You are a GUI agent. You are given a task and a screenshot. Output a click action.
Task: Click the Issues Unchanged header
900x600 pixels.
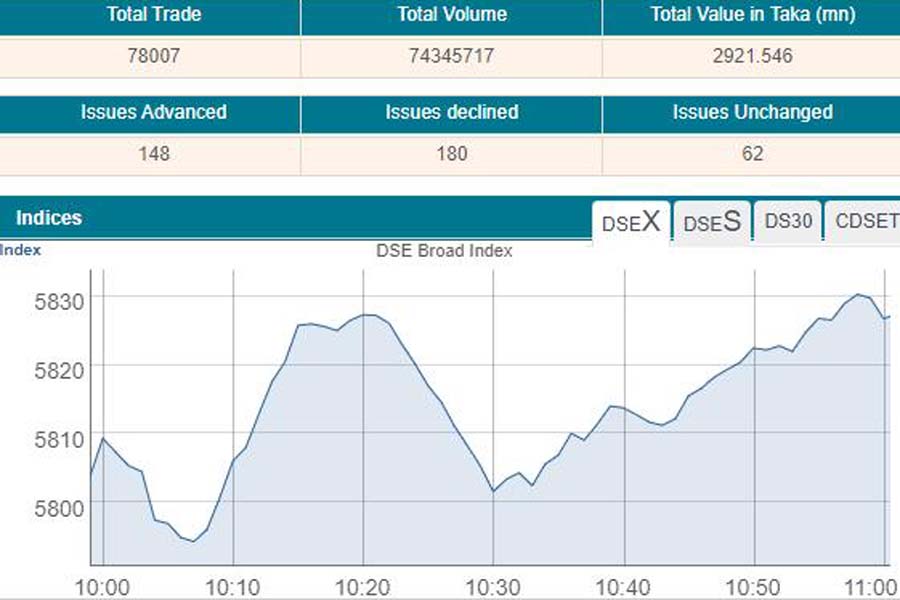tap(751, 112)
